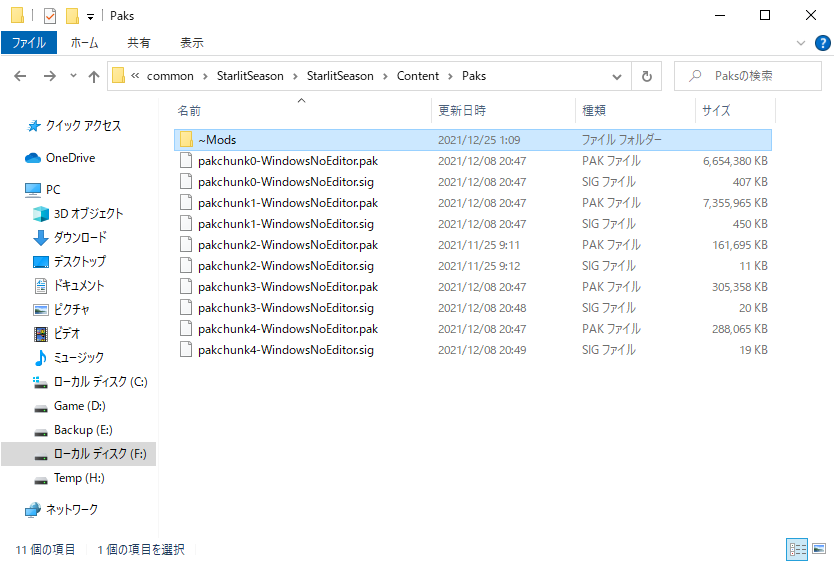This screenshot has height=562, width=835.
Task: Switch to details view icon
Action: pyautogui.click(x=797, y=549)
